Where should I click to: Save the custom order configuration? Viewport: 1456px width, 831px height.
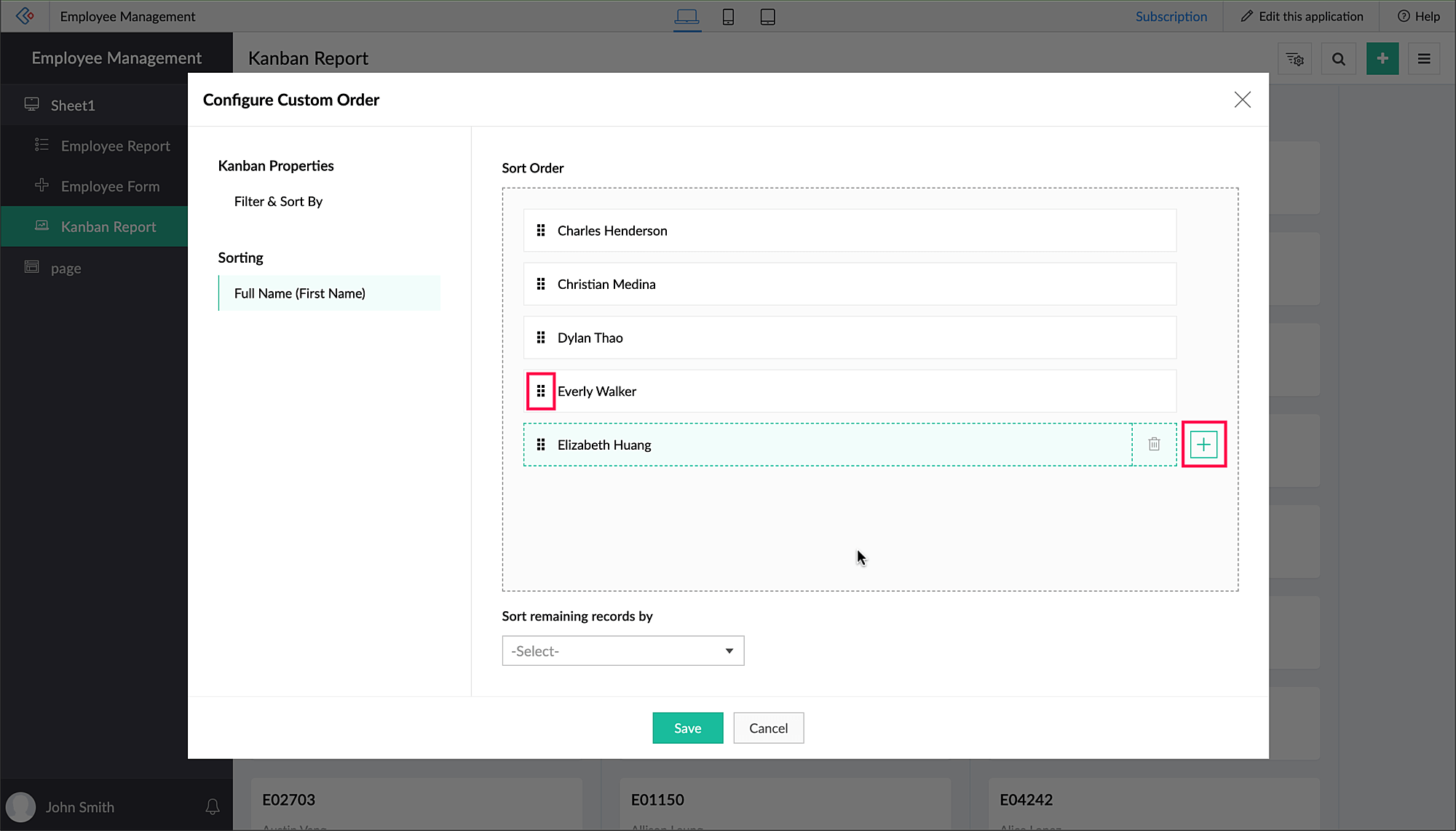tap(687, 728)
